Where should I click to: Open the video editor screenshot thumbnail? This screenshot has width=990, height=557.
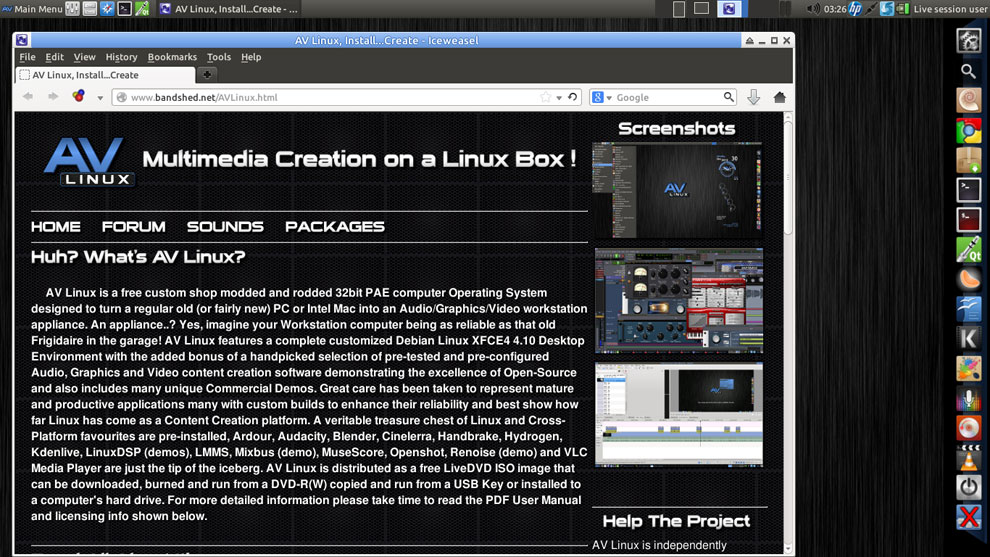pos(679,414)
